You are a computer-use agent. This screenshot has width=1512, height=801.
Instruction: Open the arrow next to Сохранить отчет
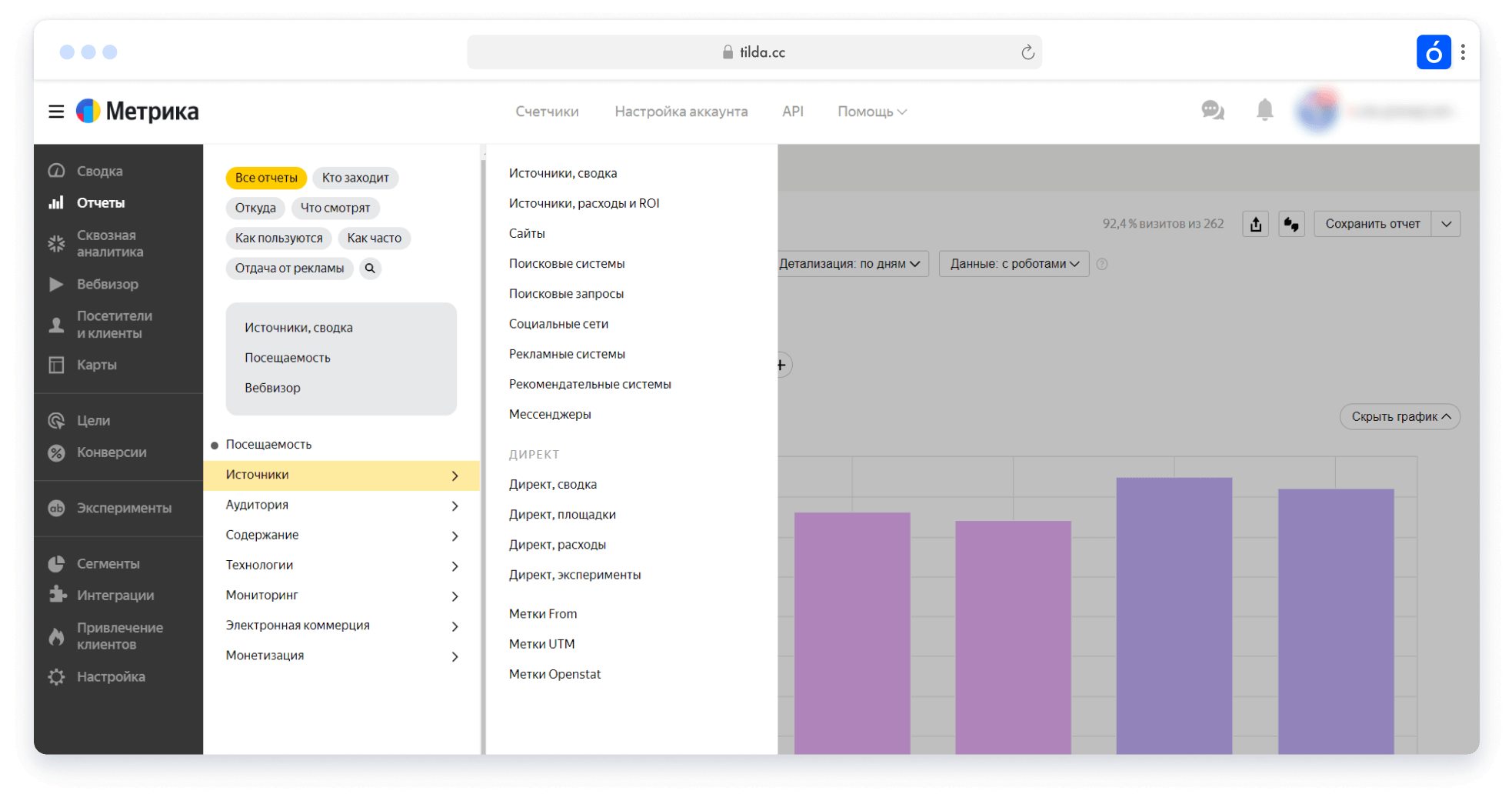pos(1446,224)
